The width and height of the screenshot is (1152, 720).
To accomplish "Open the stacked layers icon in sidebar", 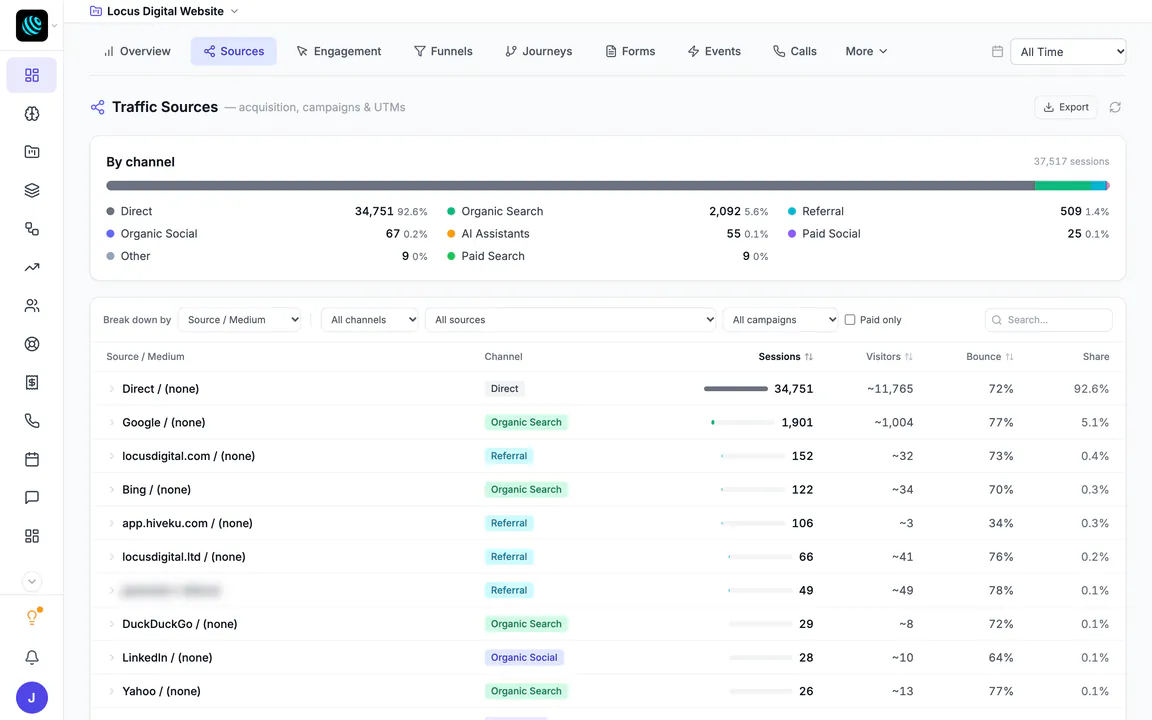I will coord(32,190).
